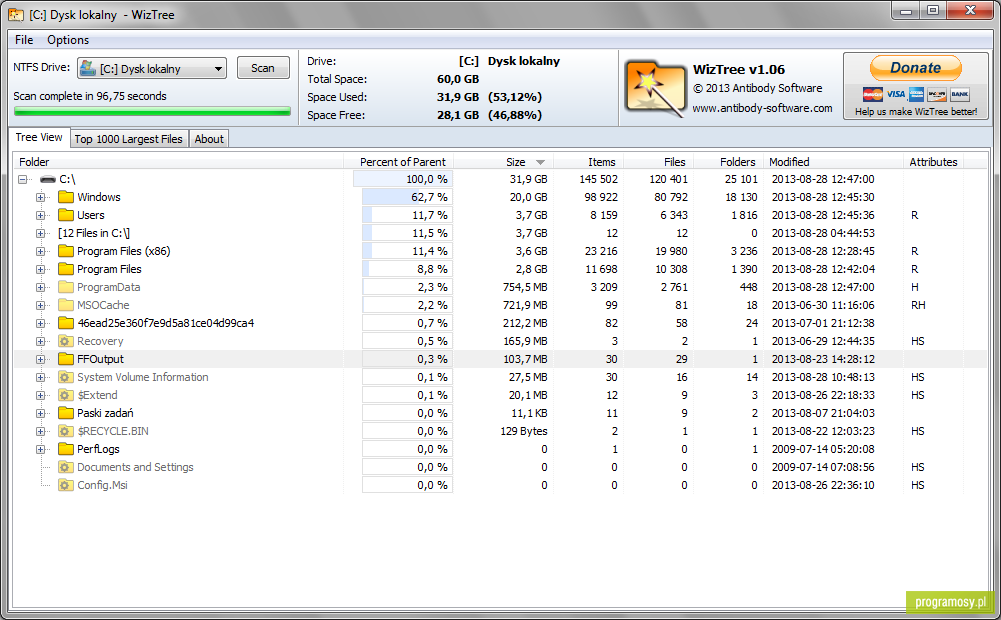Click the Windows folder icon
1001x620 pixels.
[66, 197]
